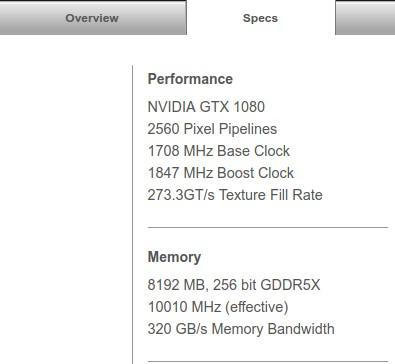Click the divider line below Memory specs
This screenshot has width=395, height=364.
[x=268, y=361]
